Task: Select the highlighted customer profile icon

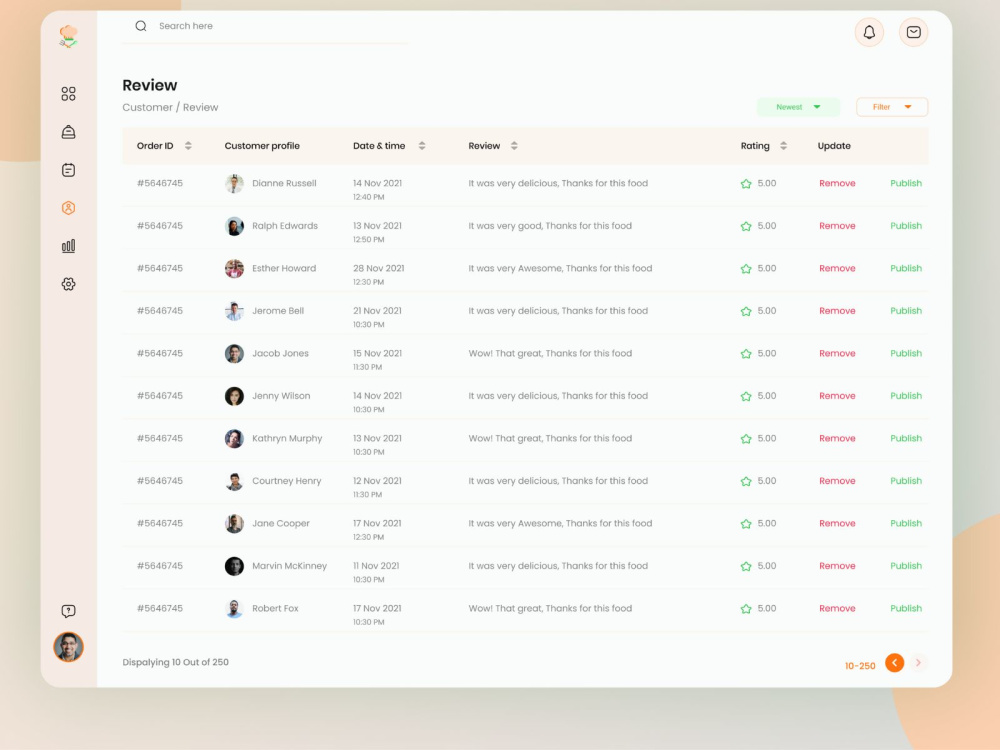Action: point(68,208)
